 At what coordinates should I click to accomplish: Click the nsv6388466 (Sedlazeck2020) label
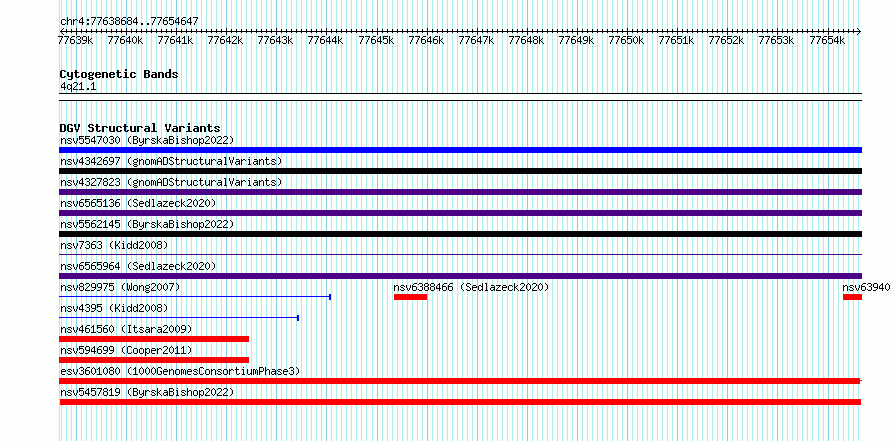click(x=471, y=287)
